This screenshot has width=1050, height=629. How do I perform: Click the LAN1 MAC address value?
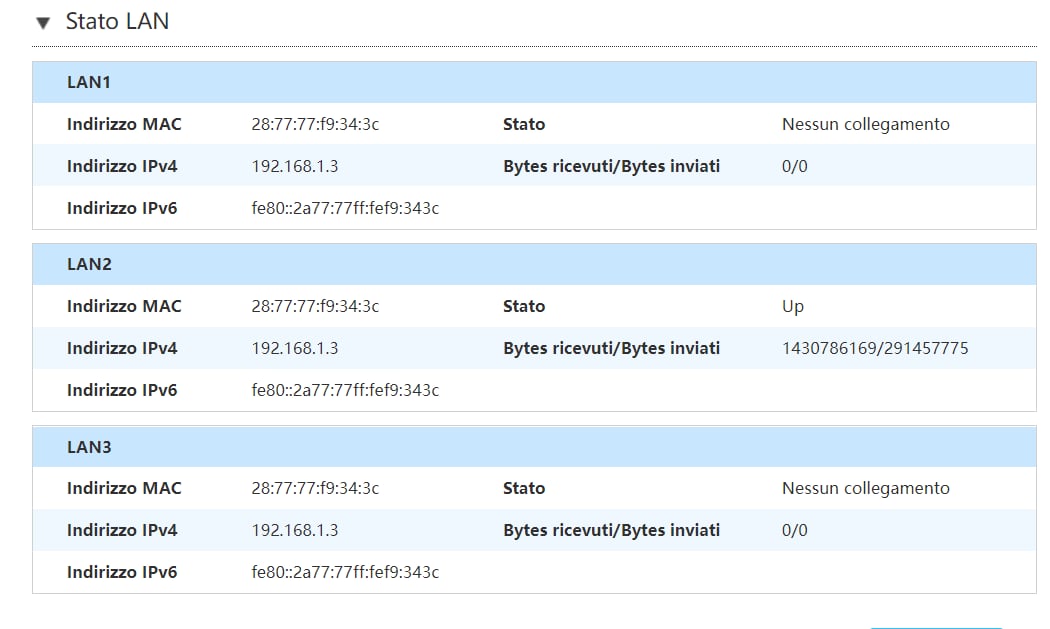(x=315, y=125)
